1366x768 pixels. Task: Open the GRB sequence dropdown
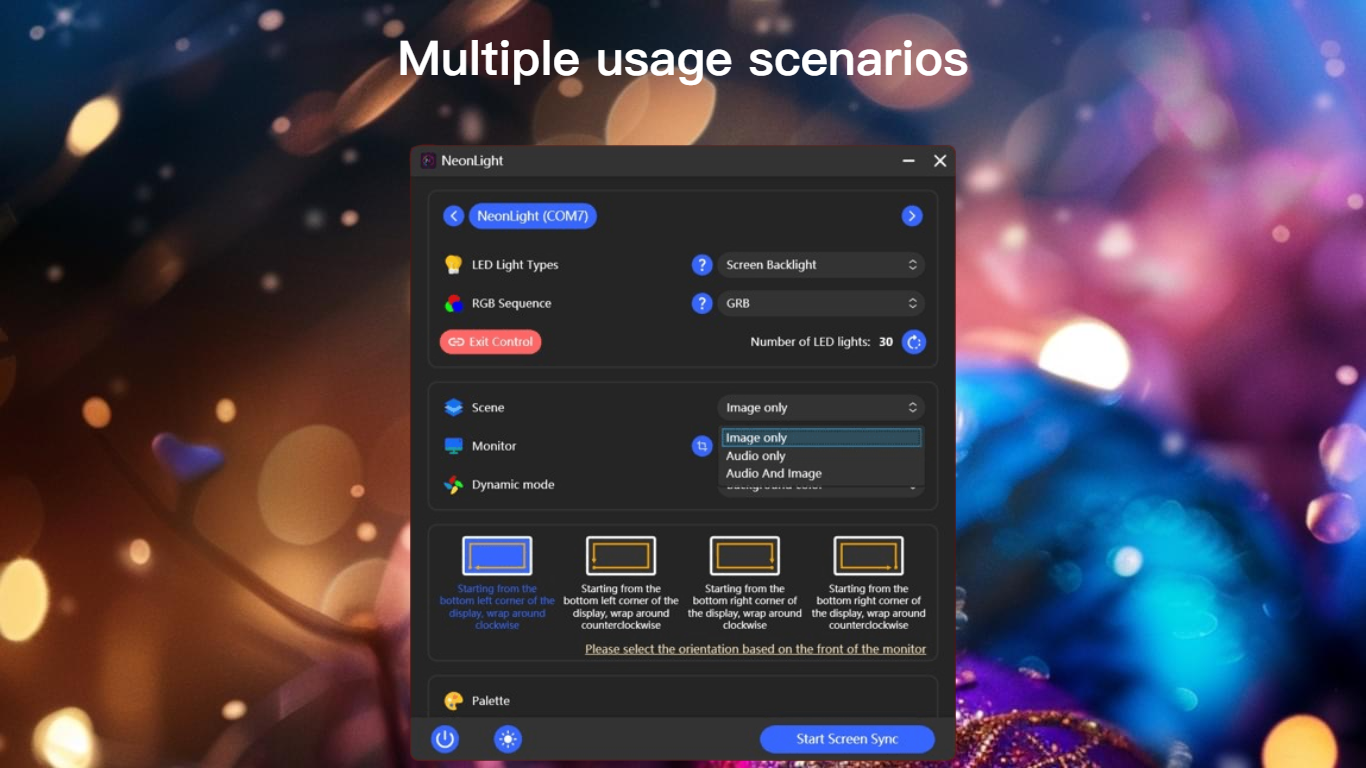[820, 303]
